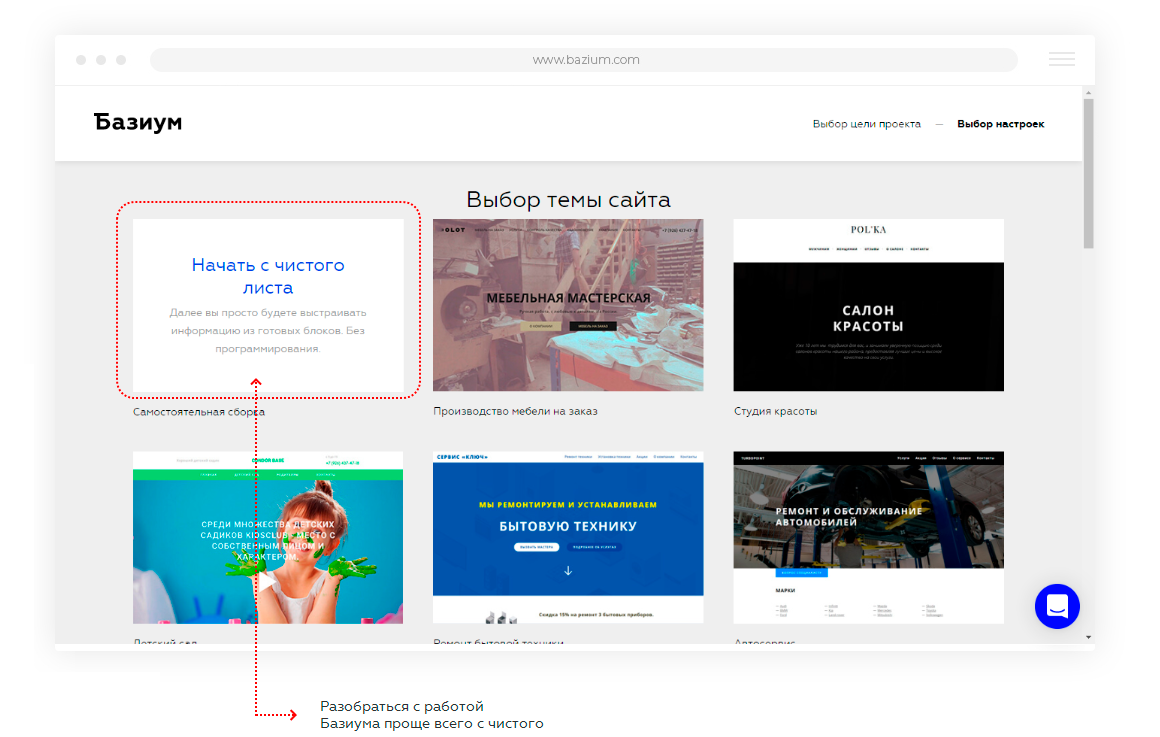Click the first browser window dot

(81, 60)
